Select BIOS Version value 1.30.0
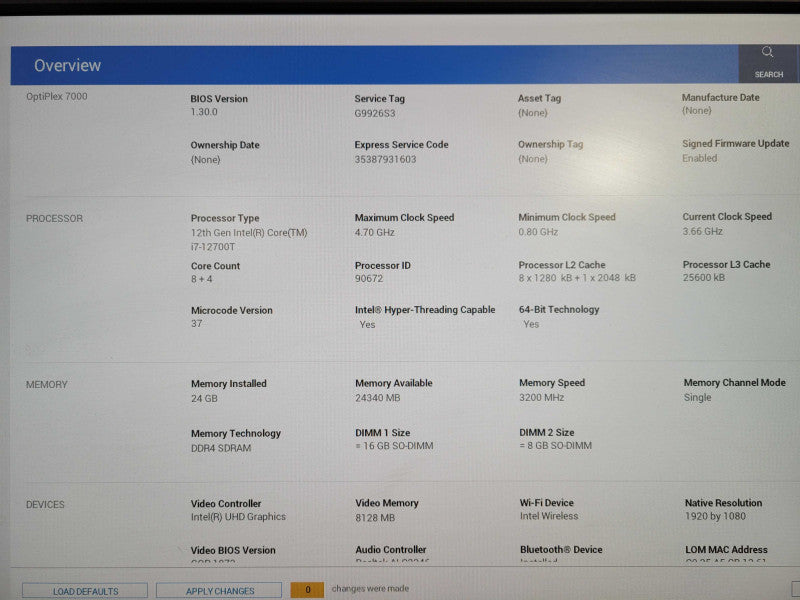 pos(204,112)
